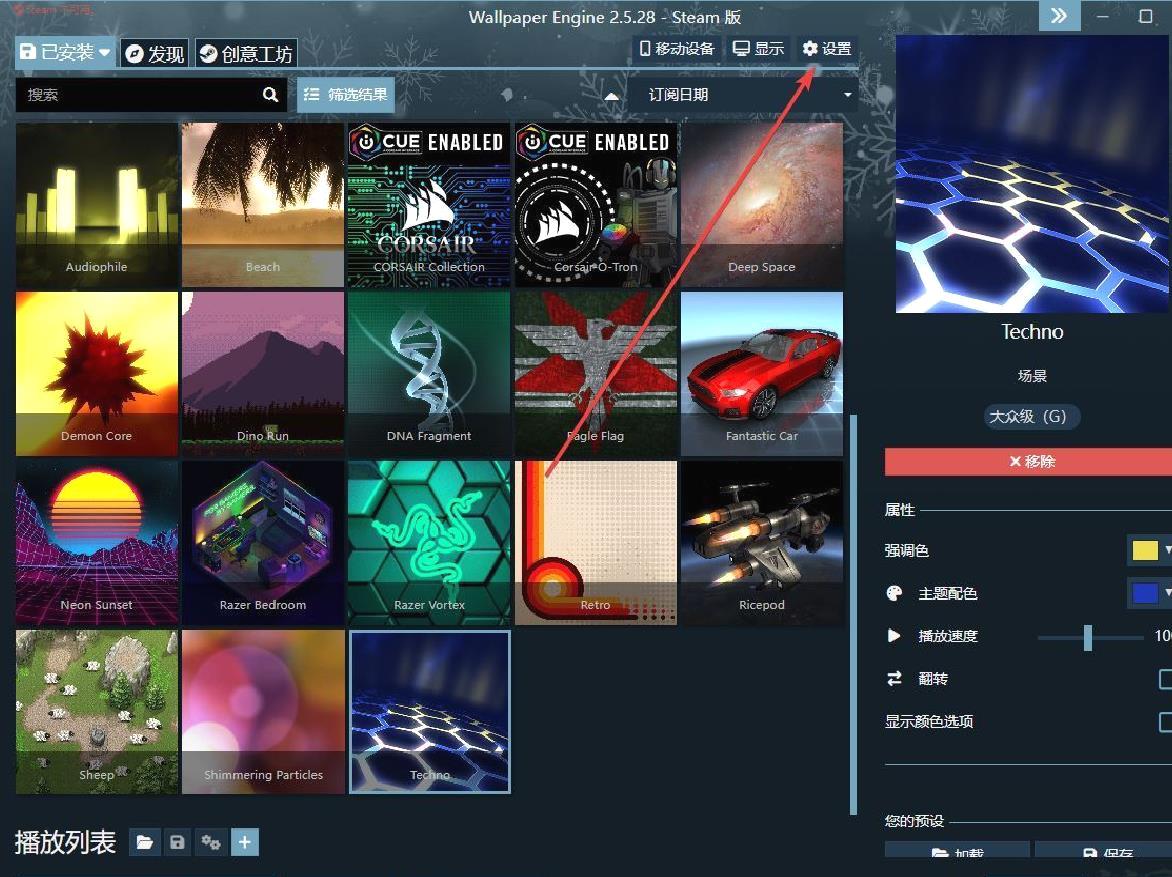The width and height of the screenshot is (1172, 877).
Task: Switch to the 创意工坊 tab
Action: click(x=247, y=54)
